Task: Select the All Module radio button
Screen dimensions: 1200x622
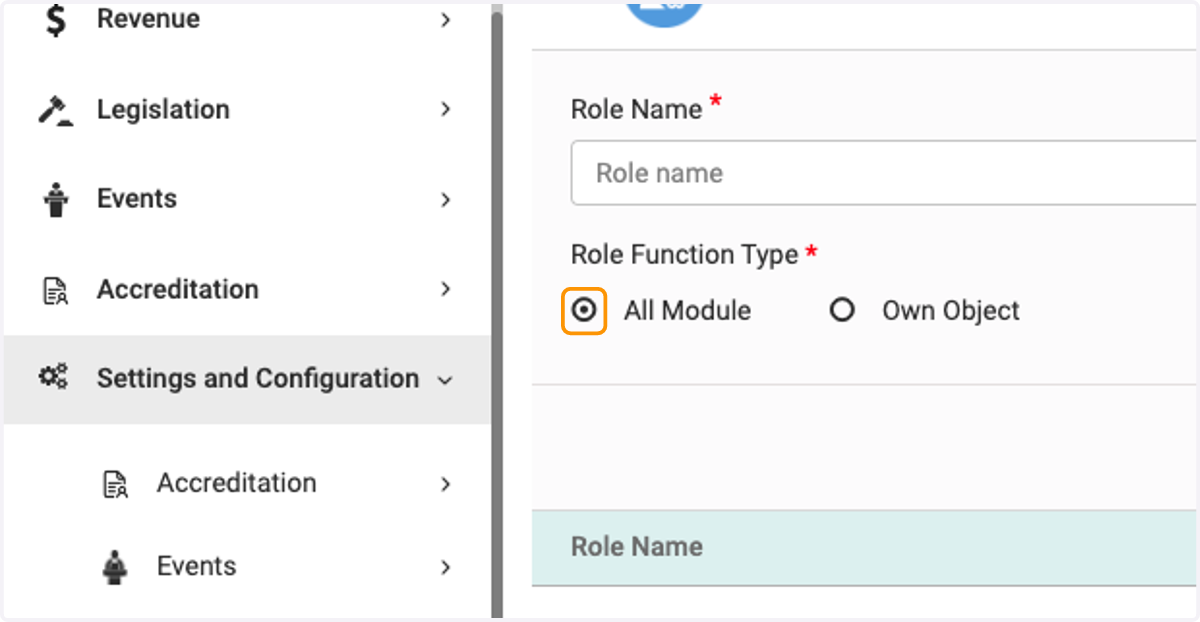Action: pos(584,310)
